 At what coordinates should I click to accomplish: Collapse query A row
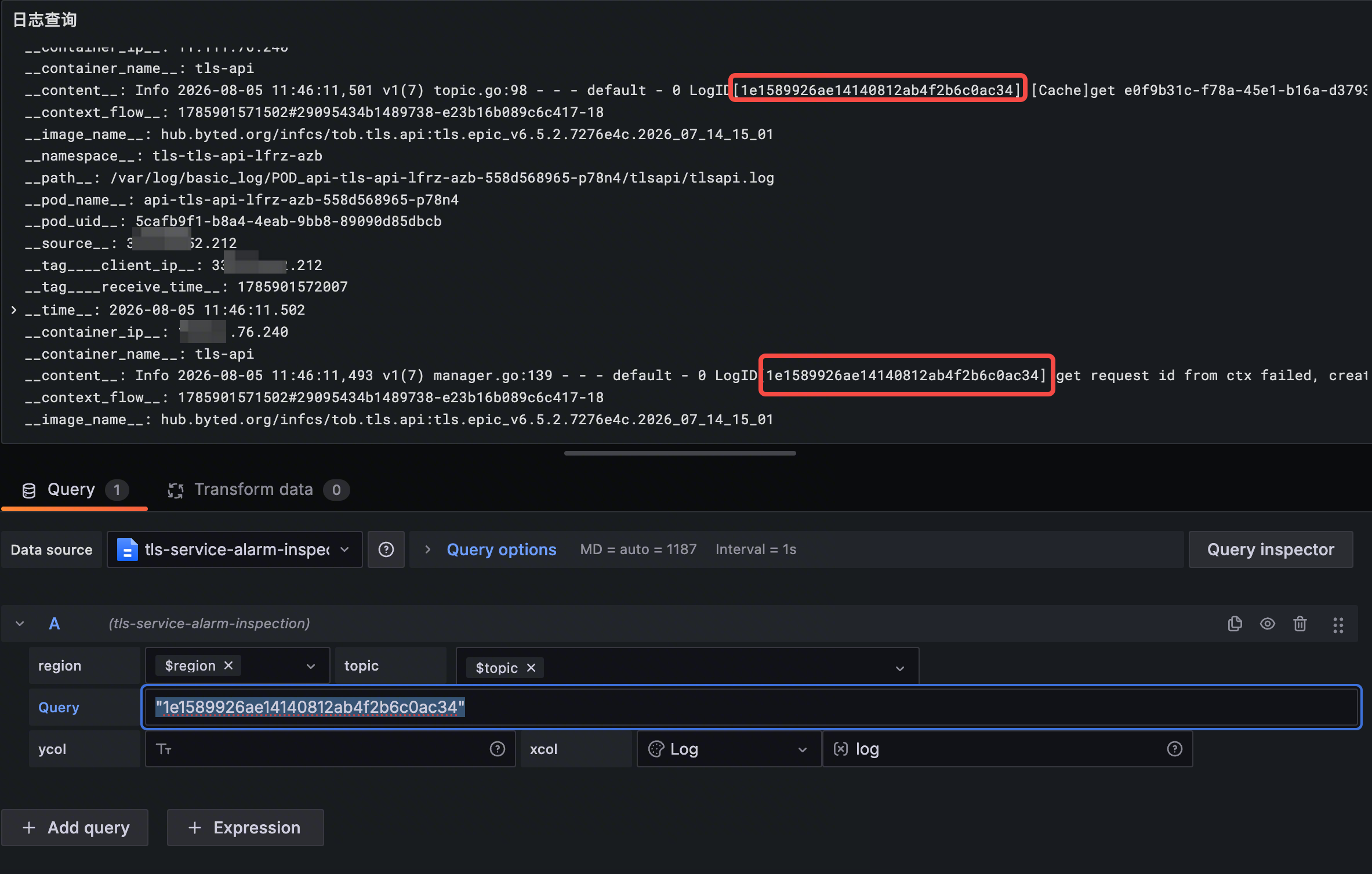[x=20, y=624]
